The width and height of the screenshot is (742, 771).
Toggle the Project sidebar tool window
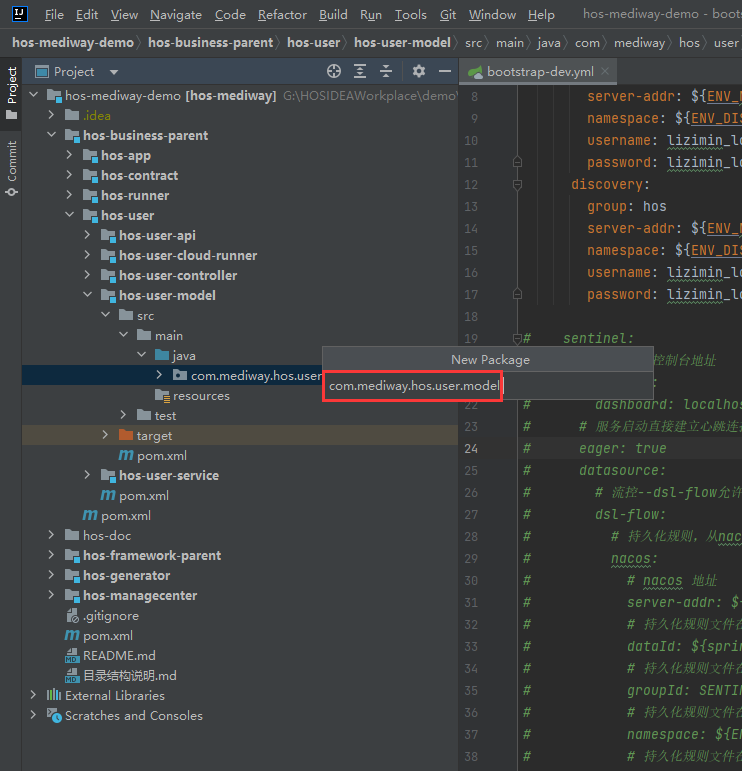pos(12,93)
